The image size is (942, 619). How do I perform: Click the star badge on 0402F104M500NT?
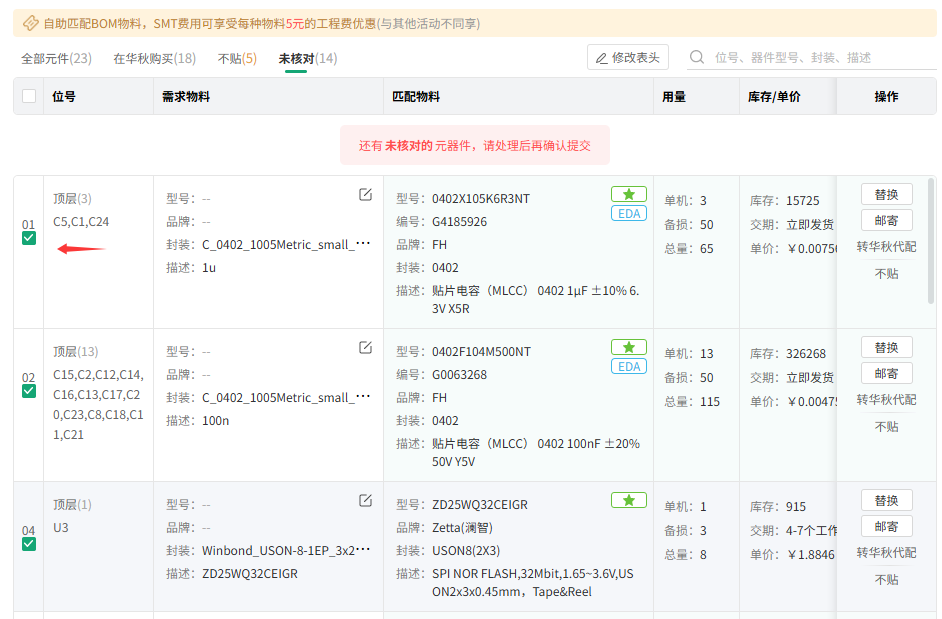click(628, 347)
